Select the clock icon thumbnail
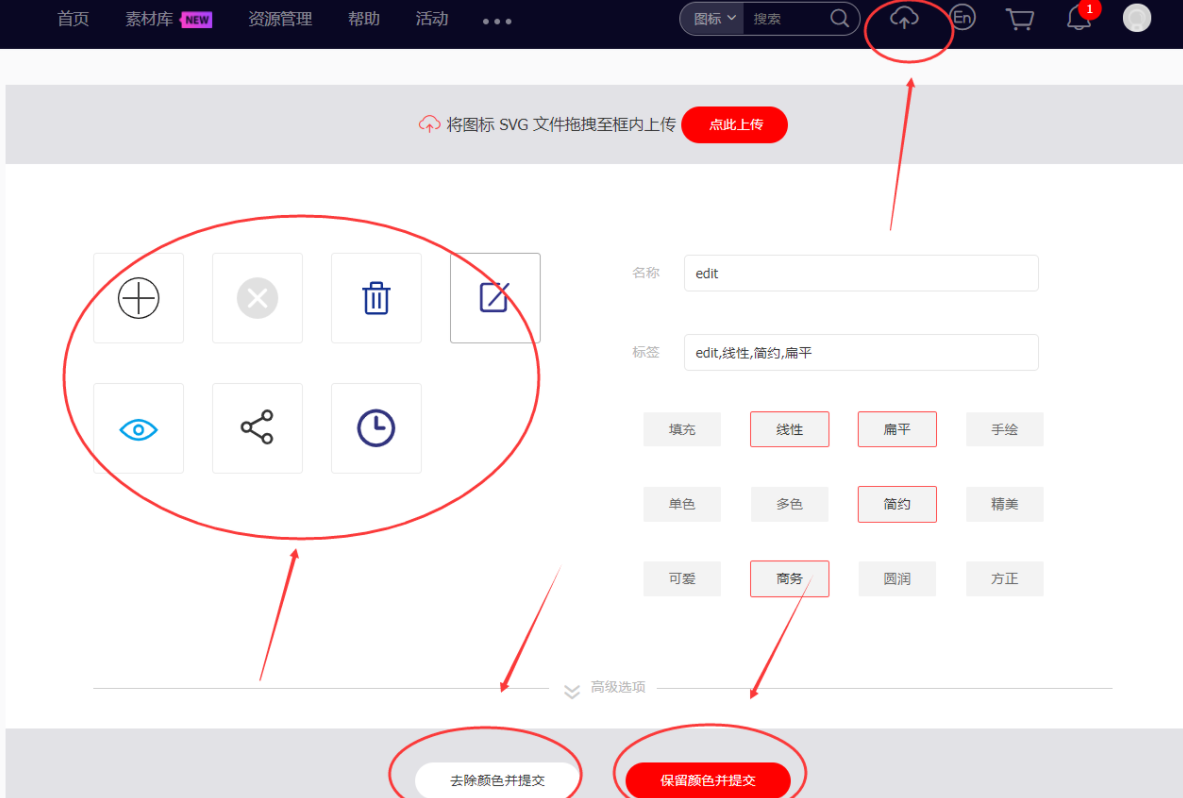1183x798 pixels. coord(376,428)
